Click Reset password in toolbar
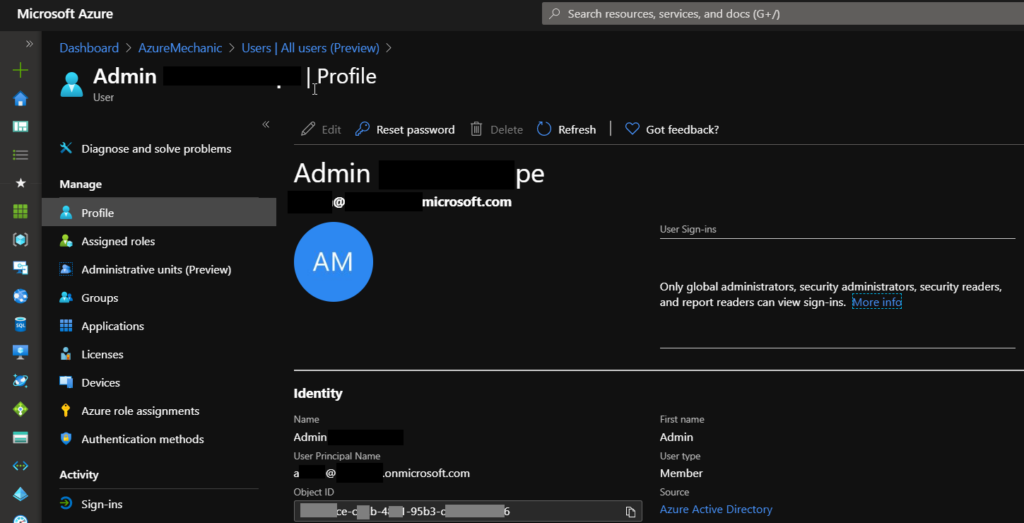Screen dimensions: 1024x523 click(x=405, y=129)
